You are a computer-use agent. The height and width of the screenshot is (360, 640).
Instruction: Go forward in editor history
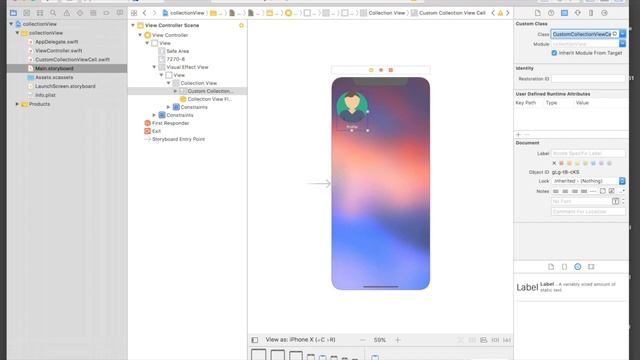(154, 13)
